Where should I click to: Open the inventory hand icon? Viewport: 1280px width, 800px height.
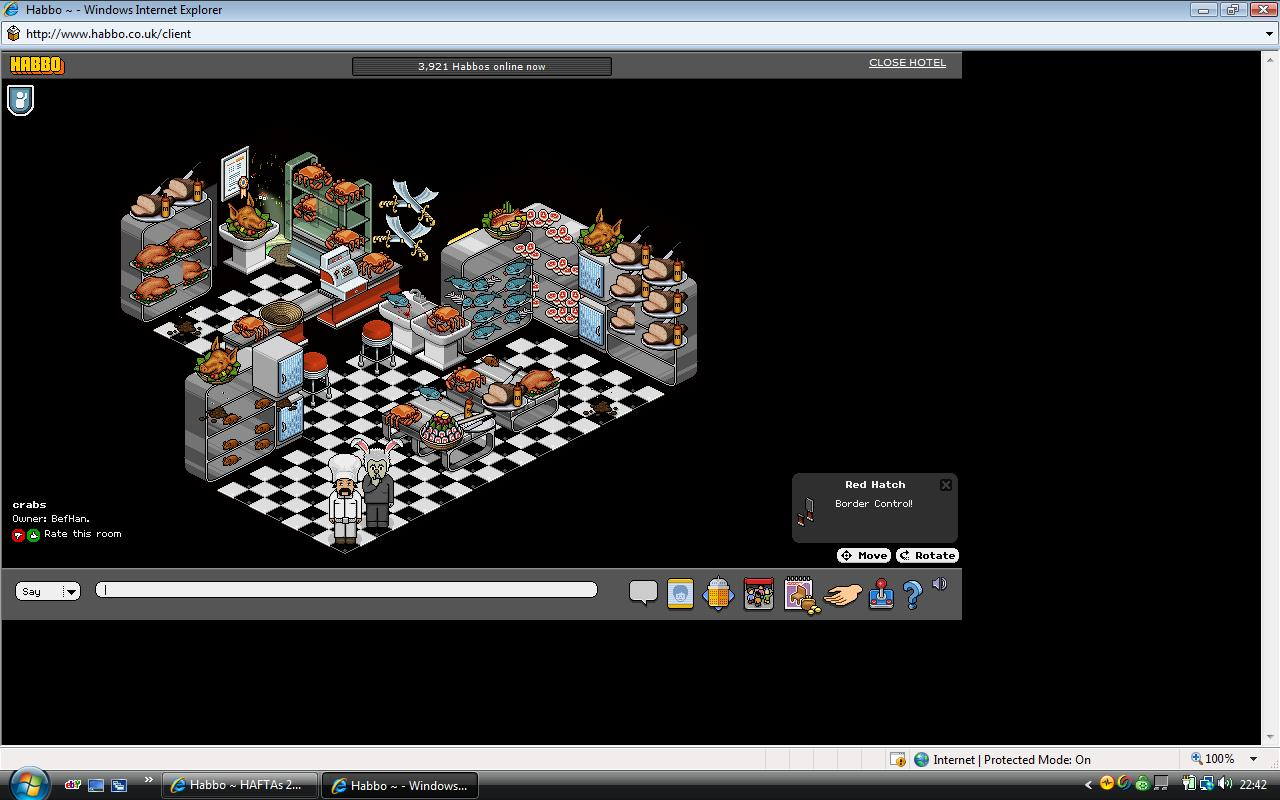tap(843, 595)
